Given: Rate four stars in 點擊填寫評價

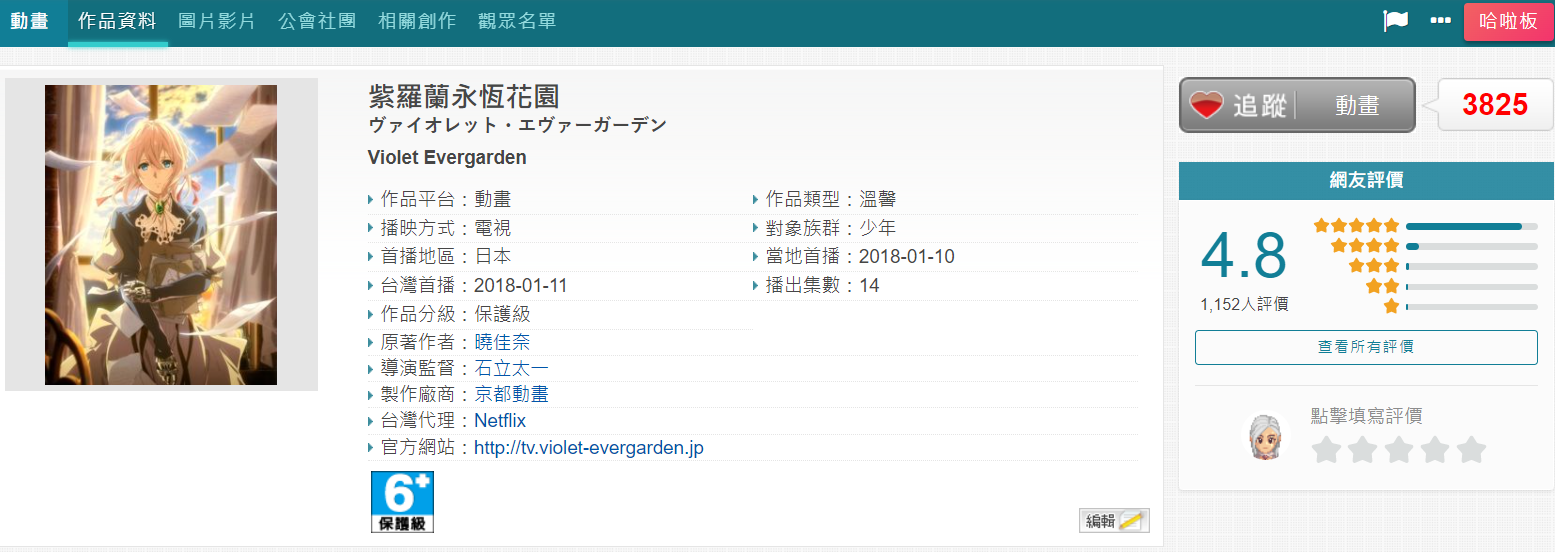Looking at the screenshot, I should tap(1435, 450).
